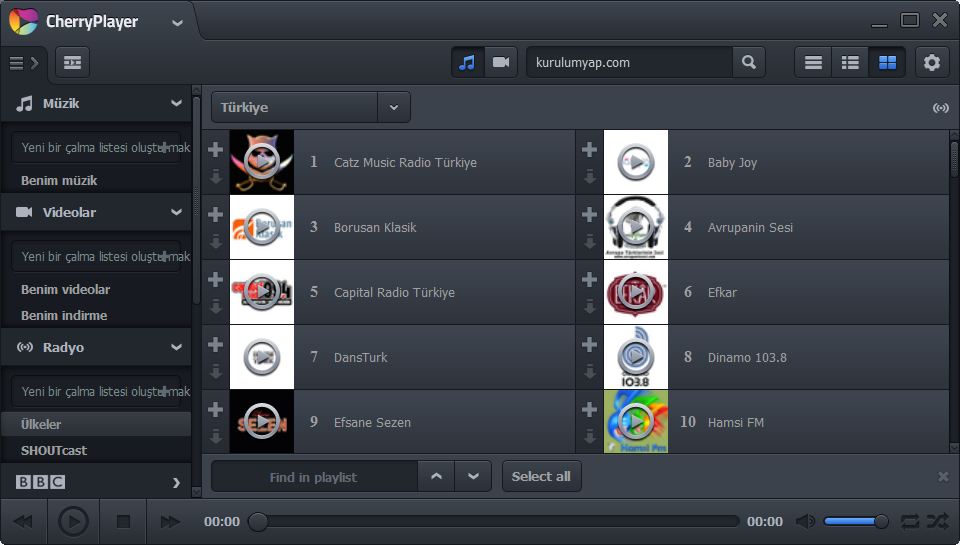This screenshot has width=960, height=545.
Task: Download Borusan Klasik with the arrow icon
Action: [215, 242]
